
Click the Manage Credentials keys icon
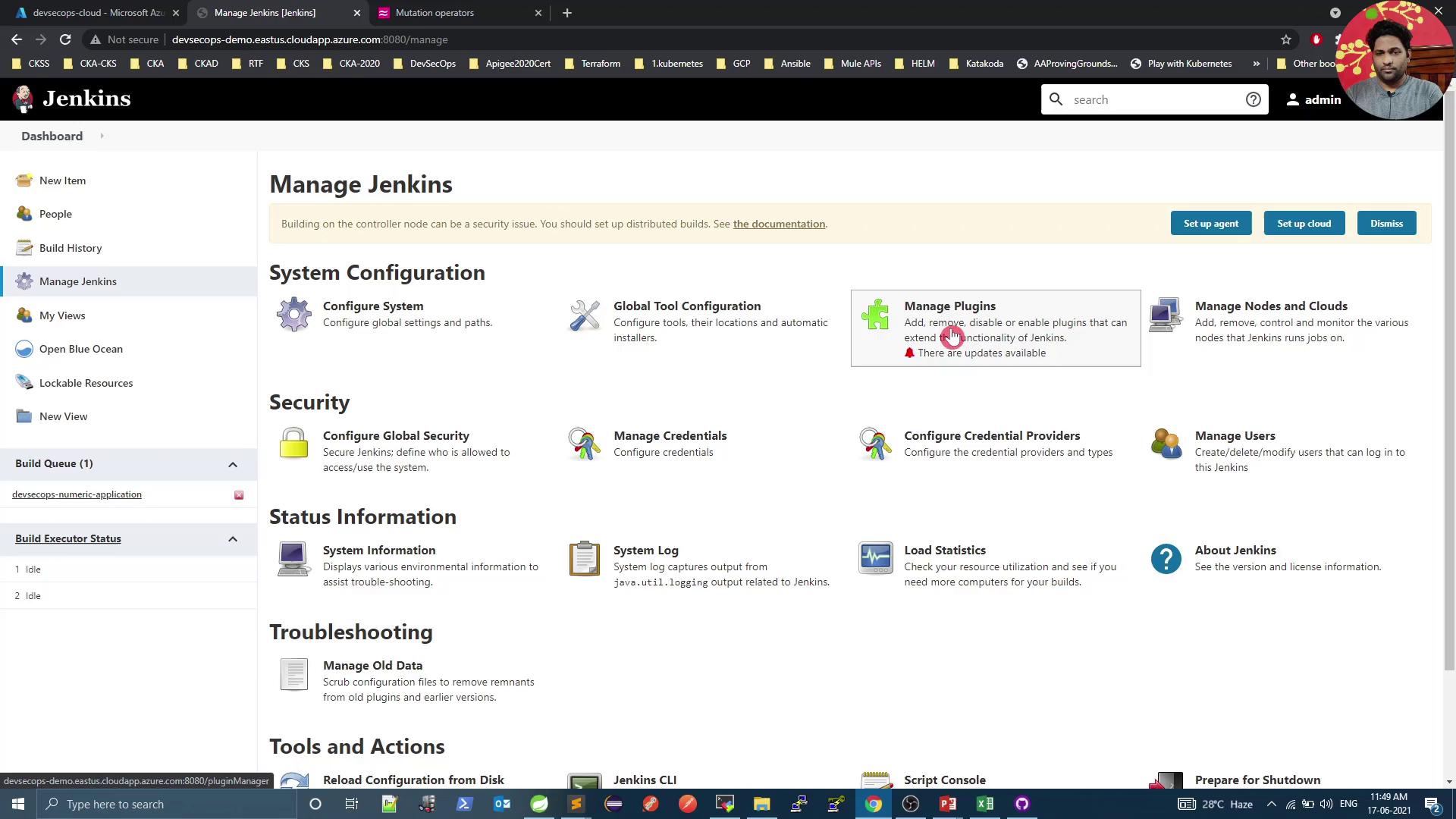pos(584,444)
